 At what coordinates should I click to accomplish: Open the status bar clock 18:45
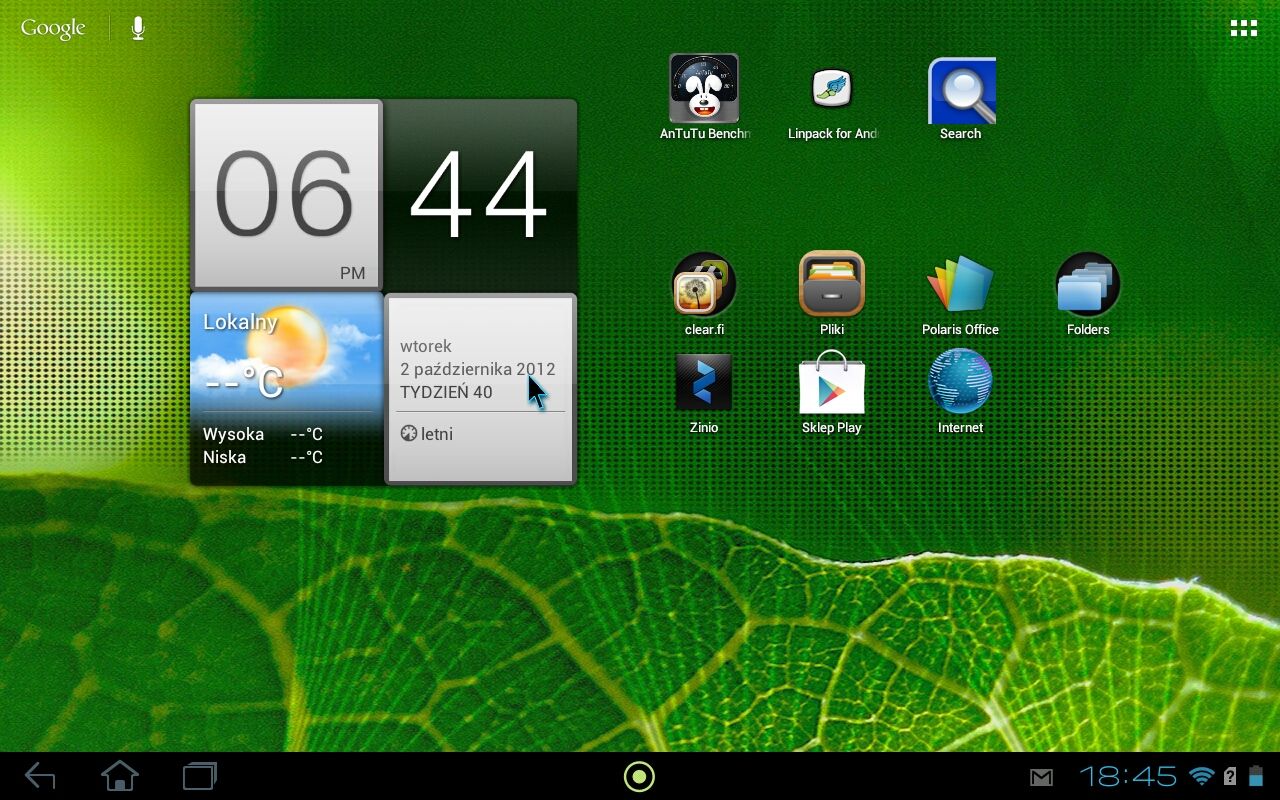pos(1128,776)
